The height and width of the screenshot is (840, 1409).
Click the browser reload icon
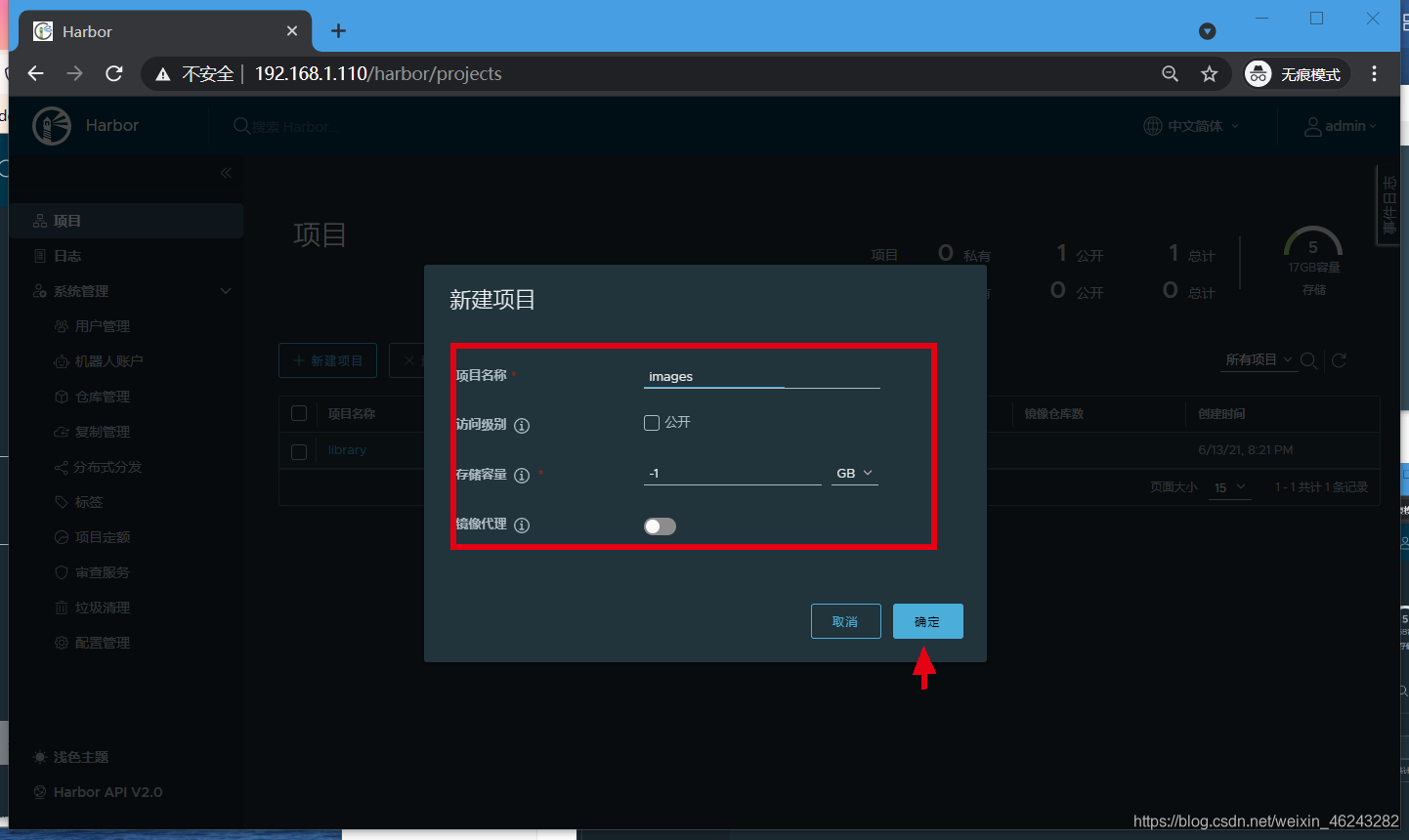point(114,73)
